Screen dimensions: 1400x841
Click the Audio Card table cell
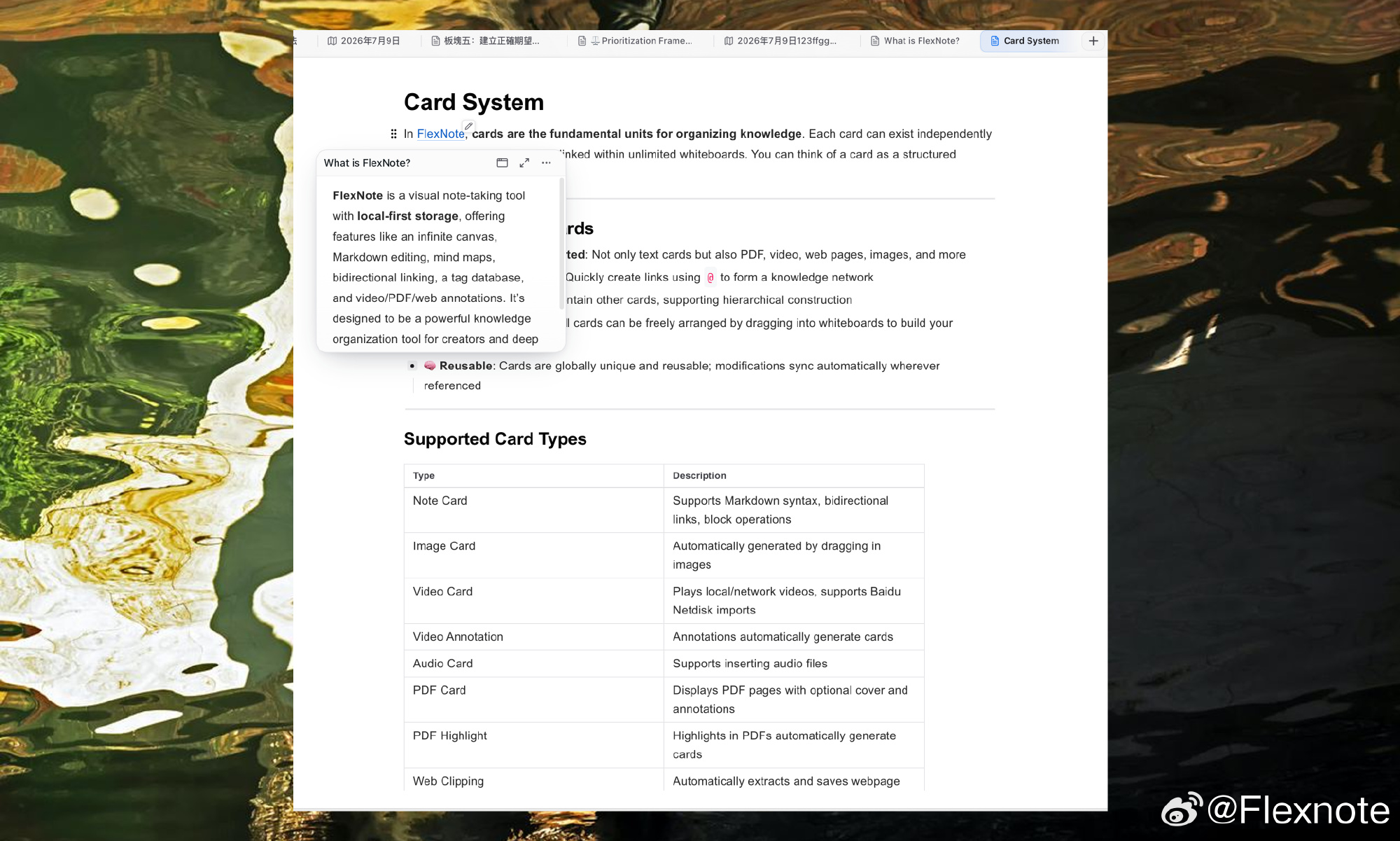coord(533,663)
